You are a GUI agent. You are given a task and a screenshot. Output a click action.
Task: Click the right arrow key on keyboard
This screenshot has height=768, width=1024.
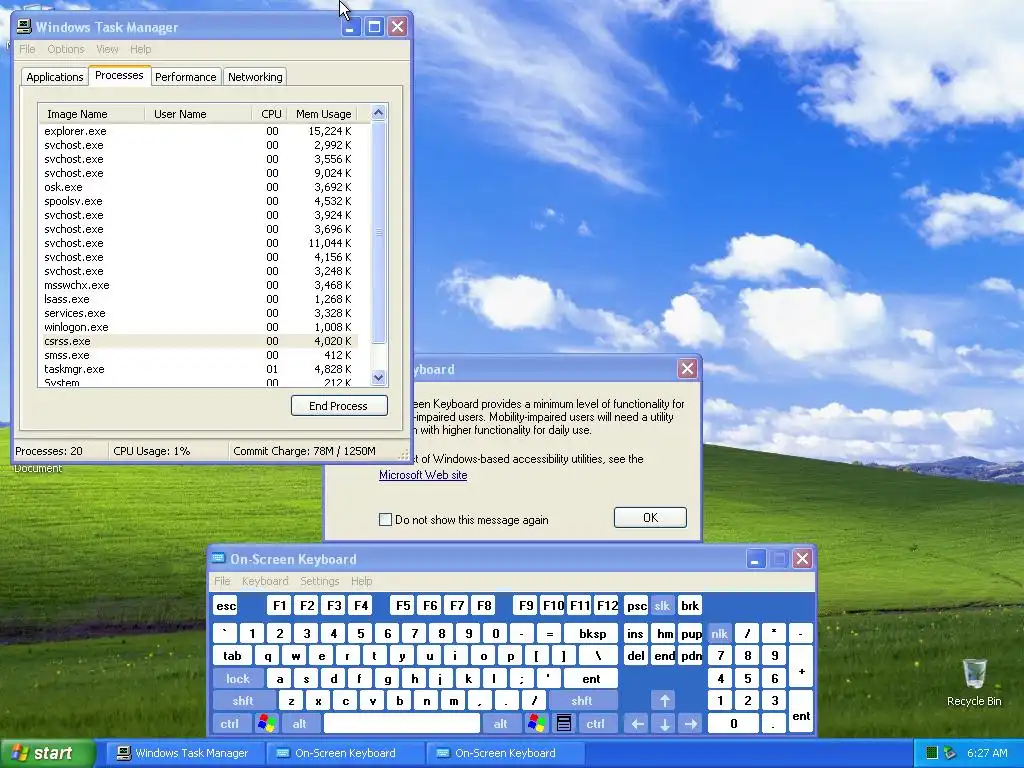tap(691, 724)
